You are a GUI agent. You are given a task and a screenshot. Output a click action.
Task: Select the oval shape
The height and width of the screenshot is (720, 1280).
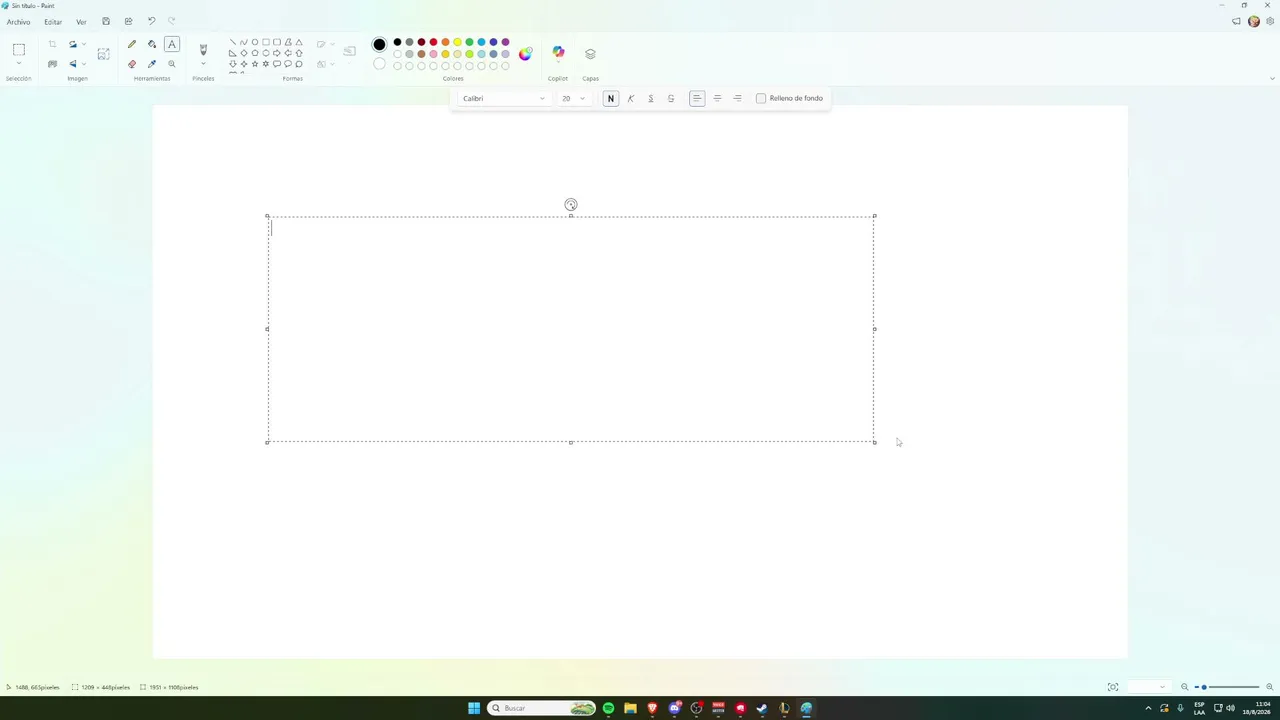[x=255, y=42]
